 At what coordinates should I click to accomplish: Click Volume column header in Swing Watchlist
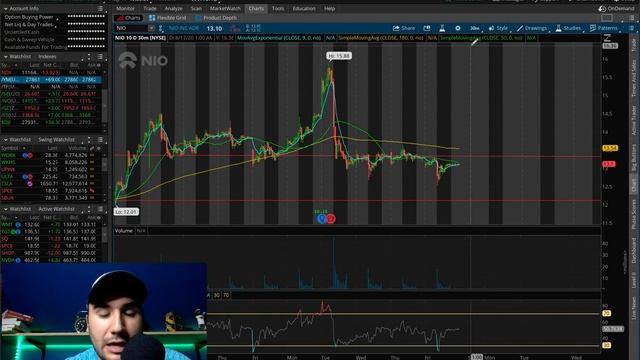[77, 148]
